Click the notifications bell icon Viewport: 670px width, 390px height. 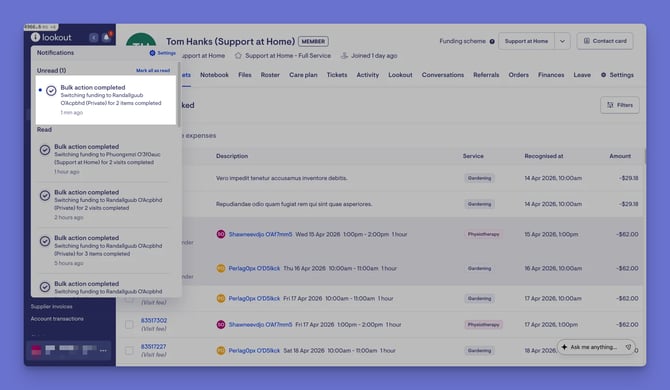click(x=106, y=38)
